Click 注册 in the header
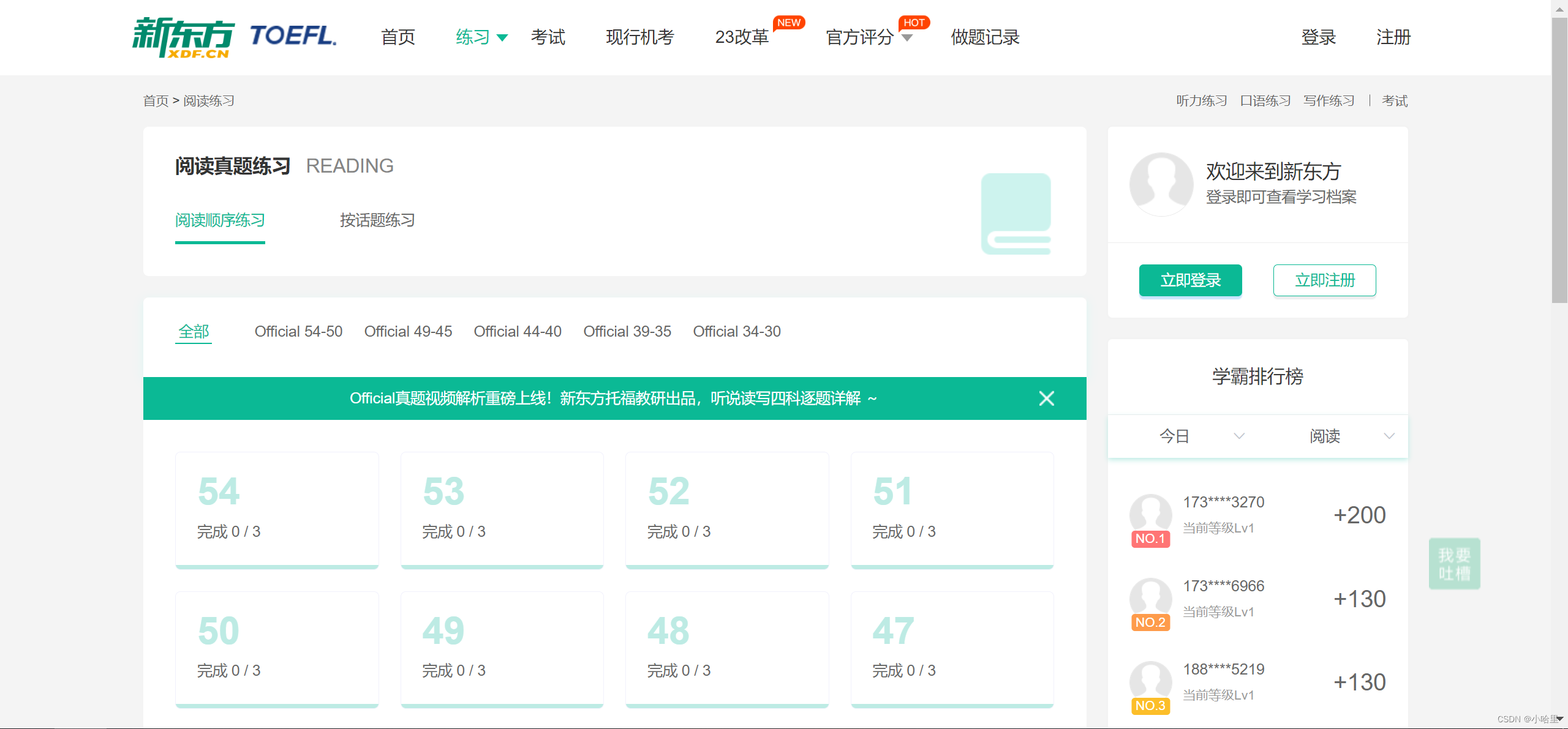 (x=1393, y=37)
